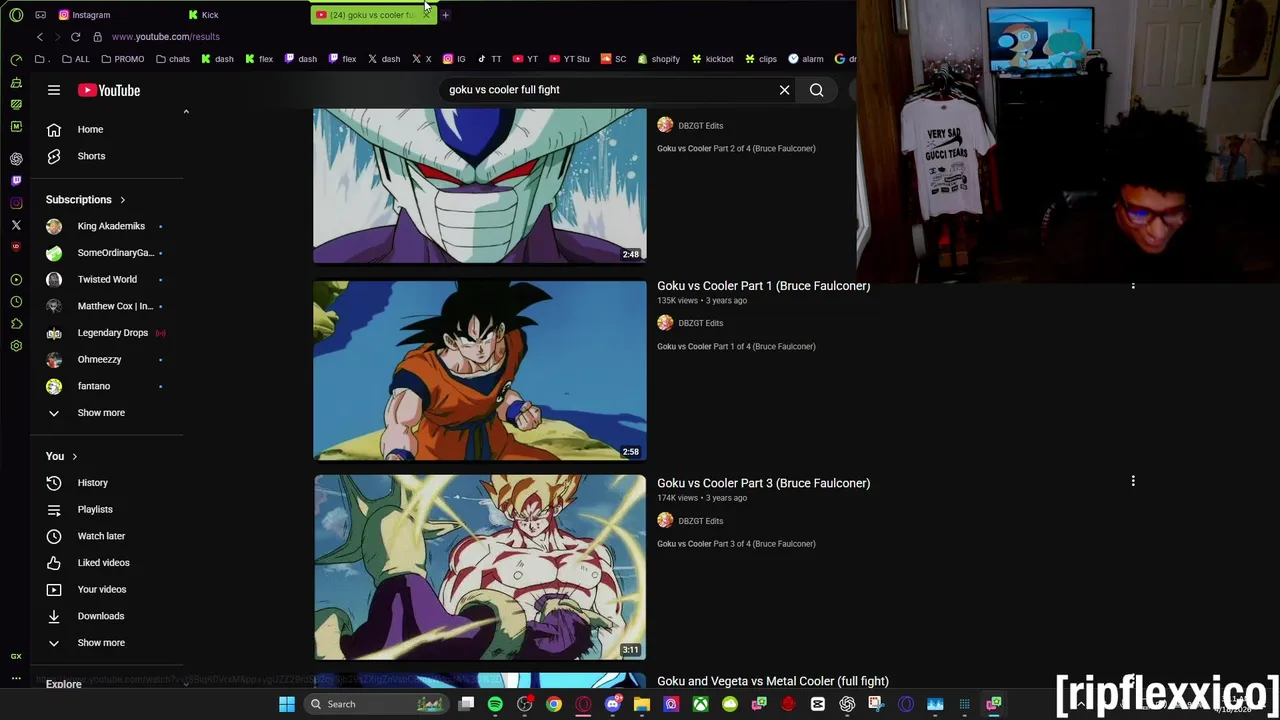Go back with the browser back arrow

40,37
